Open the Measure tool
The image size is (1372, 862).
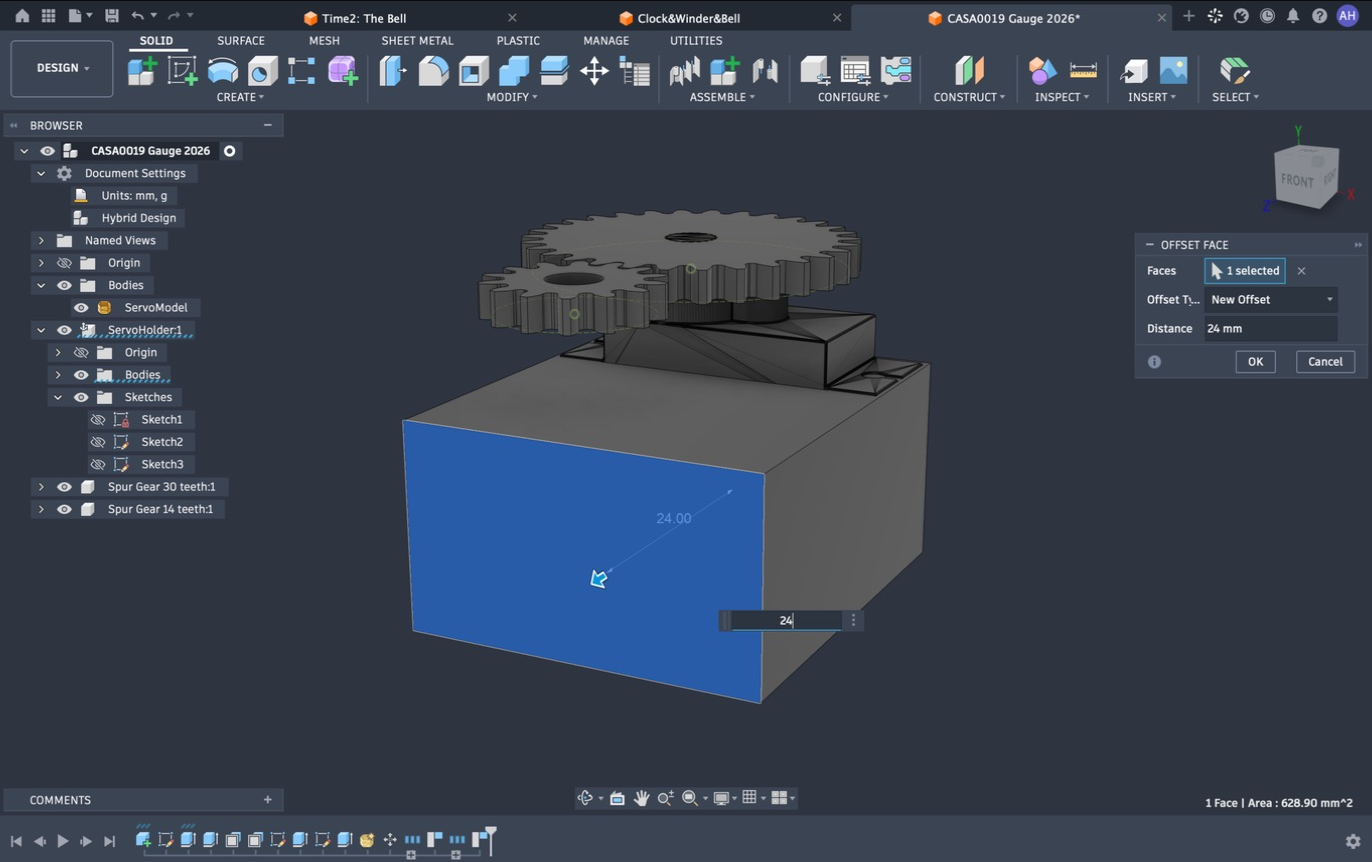1083,71
